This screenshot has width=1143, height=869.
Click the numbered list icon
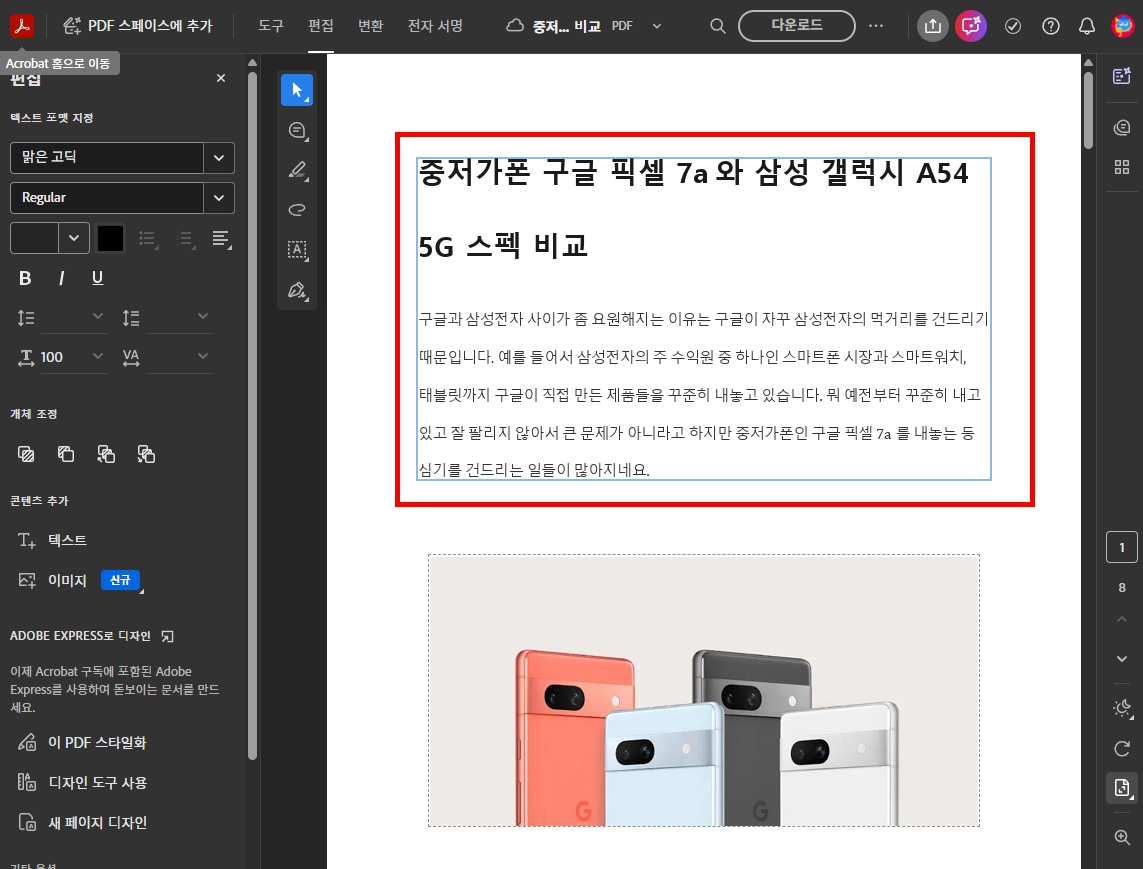186,238
